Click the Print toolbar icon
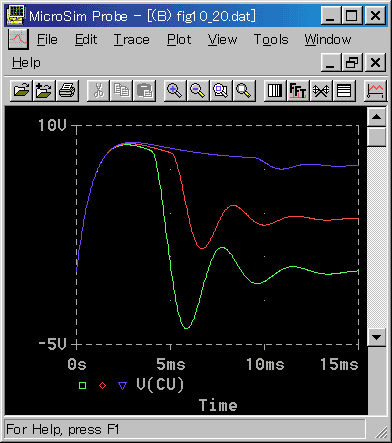 click(x=67, y=90)
